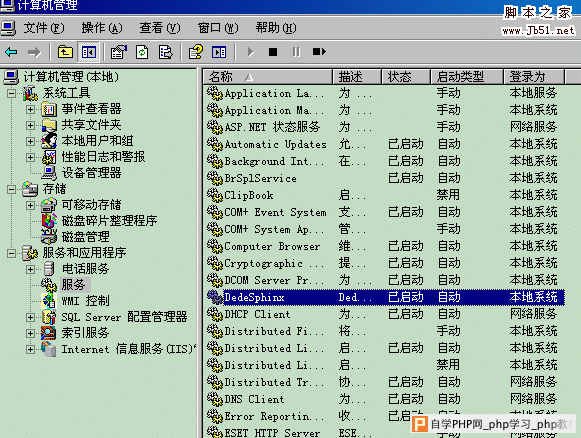The width and height of the screenshot is (581, 438).
Task: Select the Automatic Updates service
Action: [x=385, y=144]
